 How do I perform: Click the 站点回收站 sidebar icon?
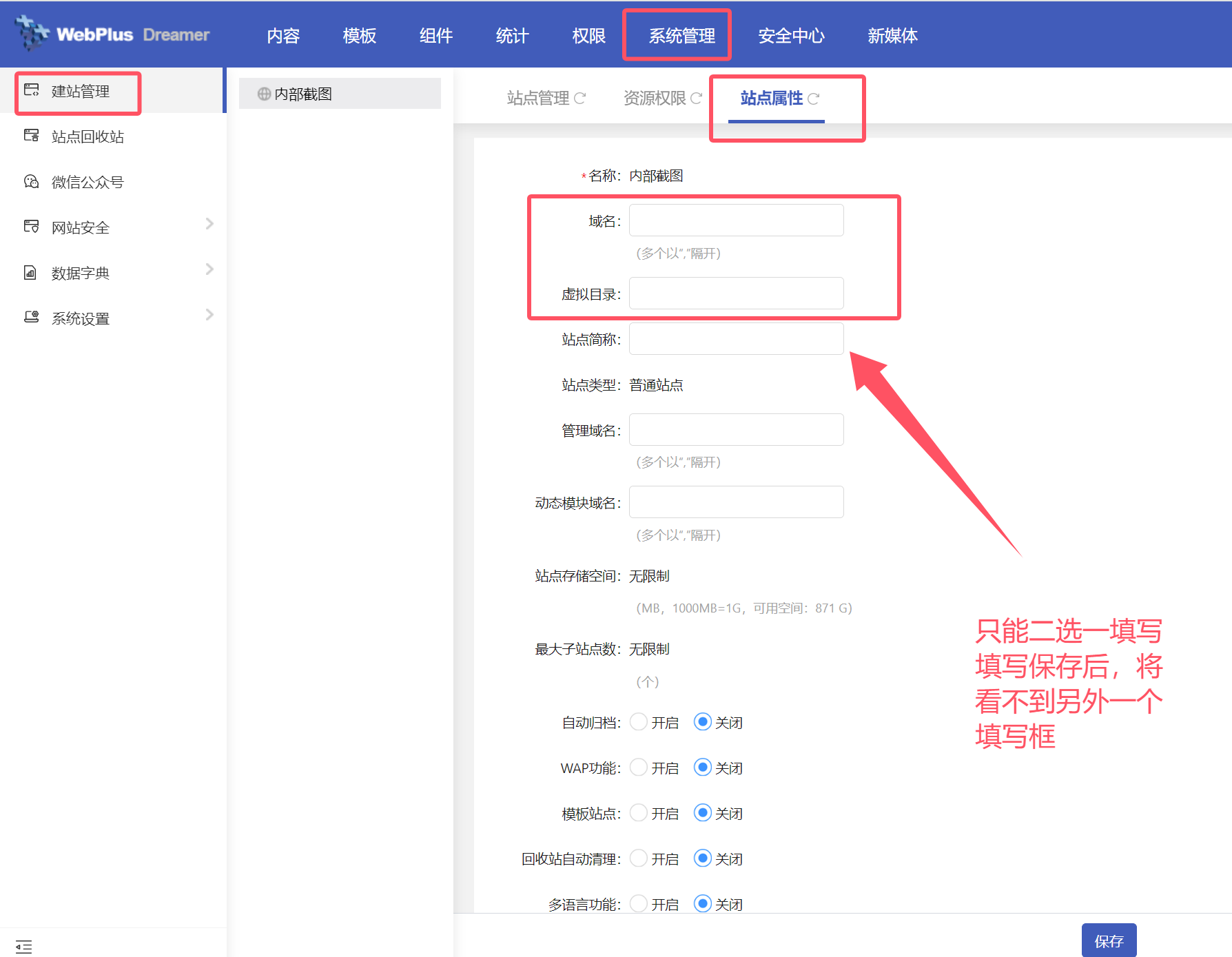32,136
